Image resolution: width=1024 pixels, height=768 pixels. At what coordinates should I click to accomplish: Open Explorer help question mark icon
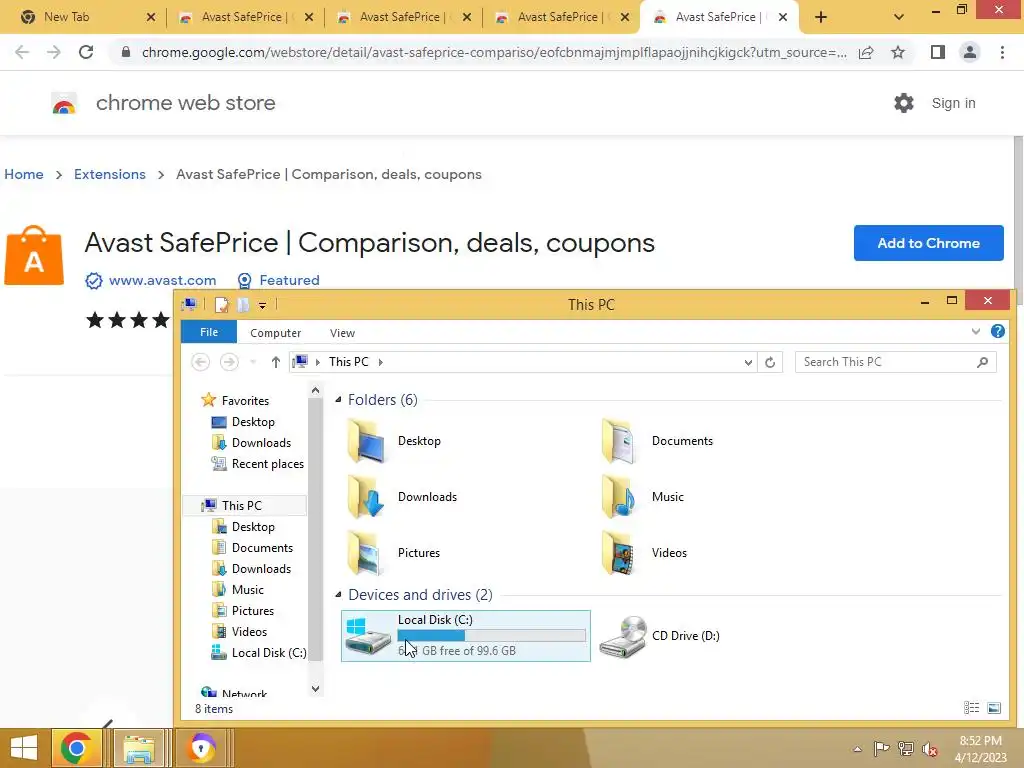point(998,332)
